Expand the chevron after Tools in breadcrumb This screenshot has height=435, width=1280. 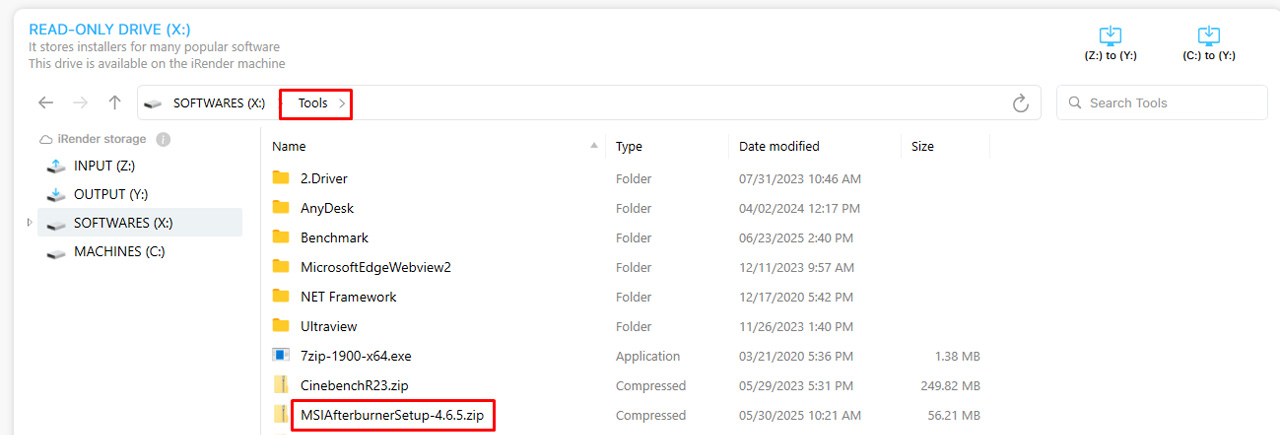click(x=342, y=103)
